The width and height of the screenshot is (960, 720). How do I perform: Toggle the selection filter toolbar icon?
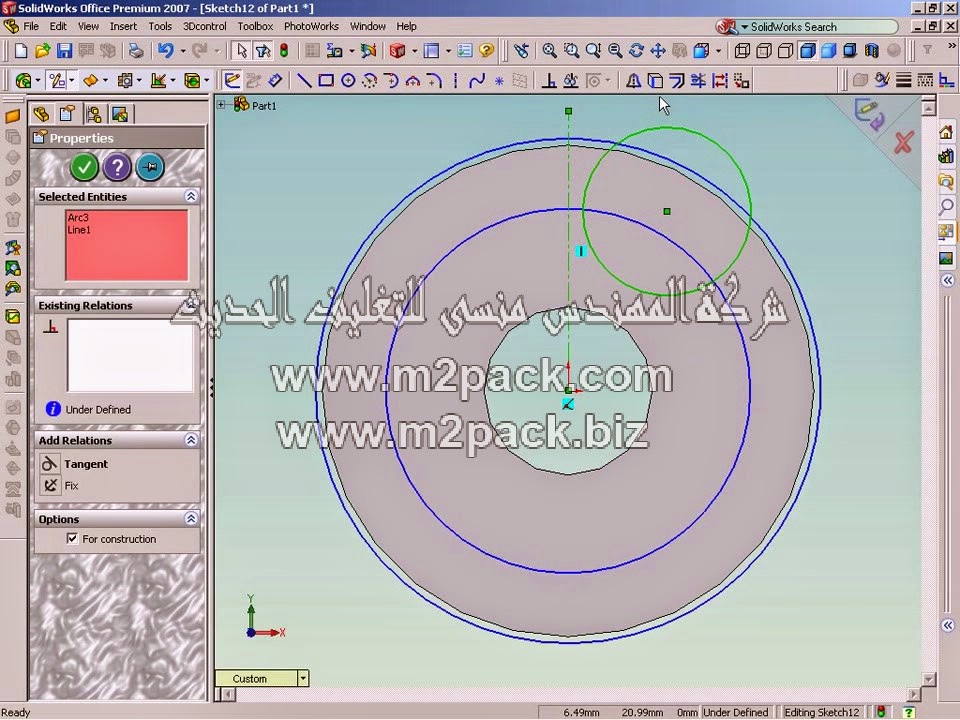coord(263,50)
